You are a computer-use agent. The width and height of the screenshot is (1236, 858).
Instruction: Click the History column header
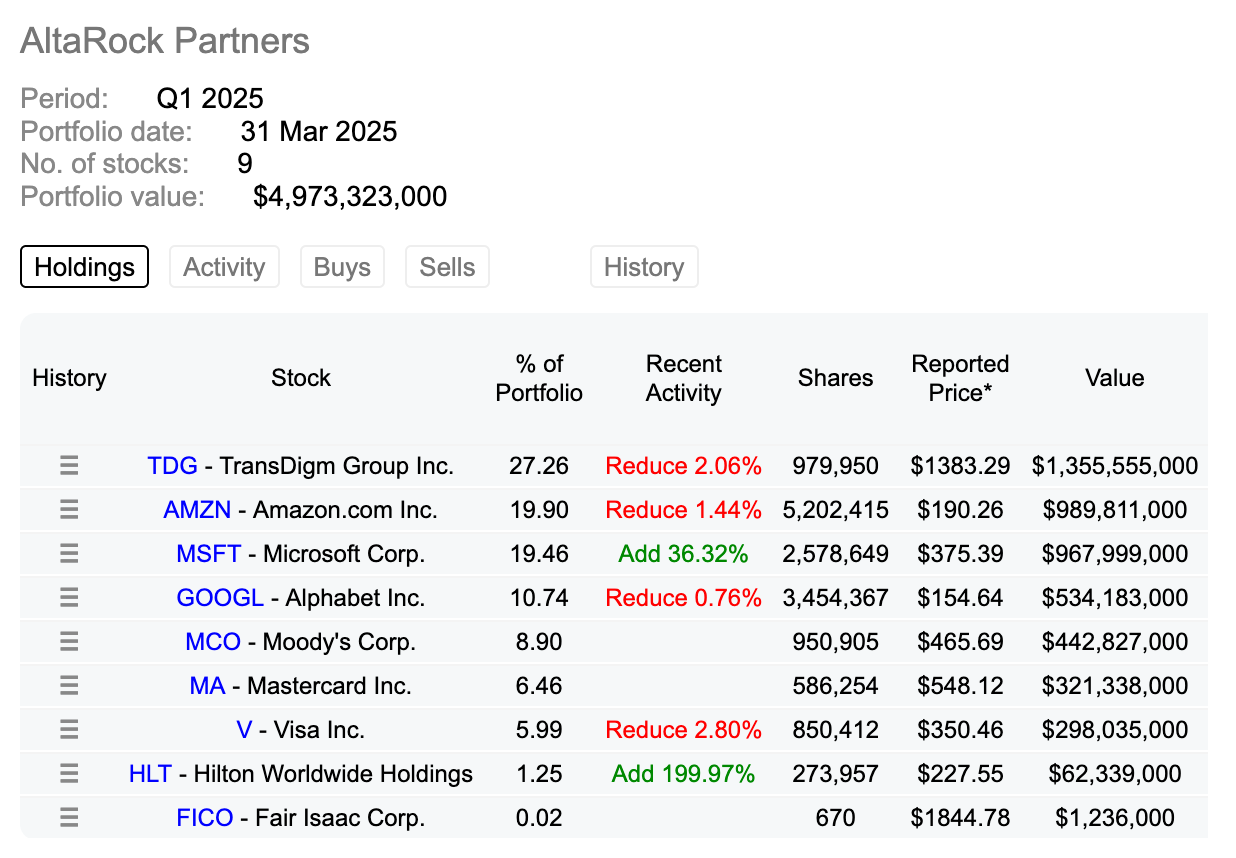point(69,378)
